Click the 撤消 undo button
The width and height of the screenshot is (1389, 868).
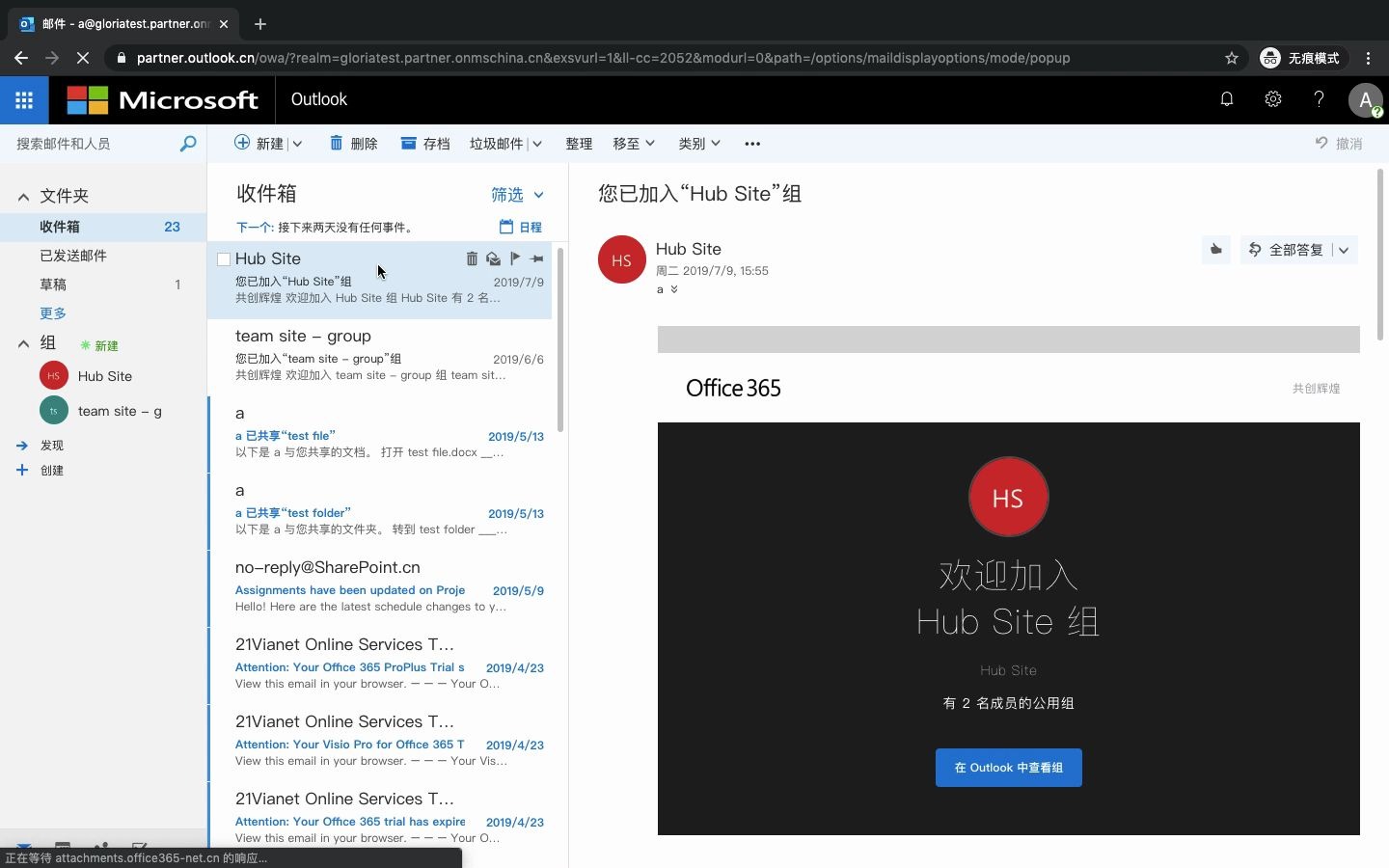point(1339,144)
